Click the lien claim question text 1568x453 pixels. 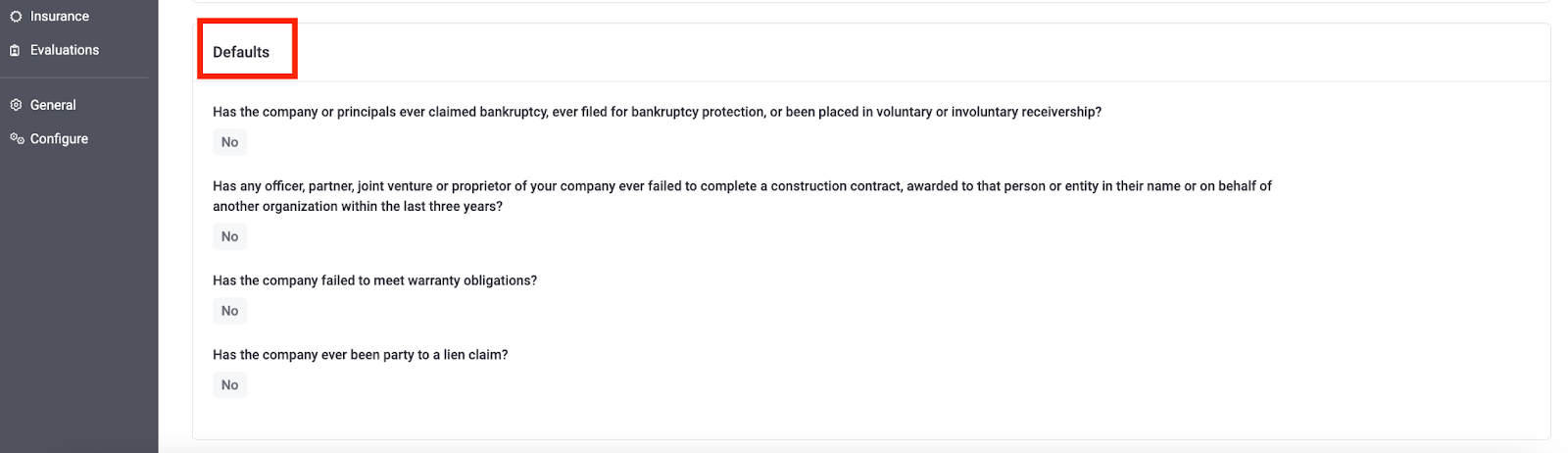point(360,355)
